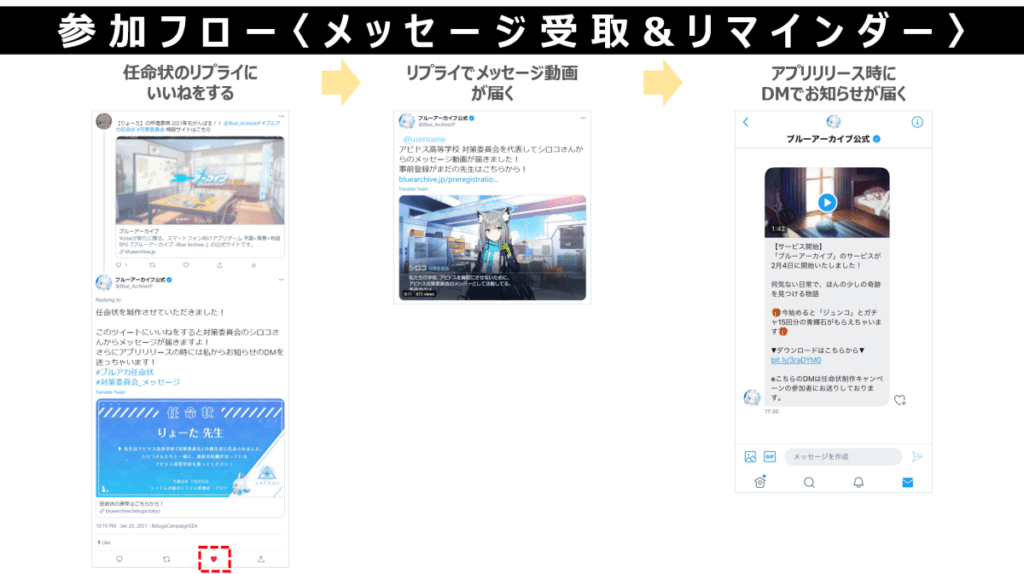Go to Home tab in DM bottom navigation

[x=760, y=482]
